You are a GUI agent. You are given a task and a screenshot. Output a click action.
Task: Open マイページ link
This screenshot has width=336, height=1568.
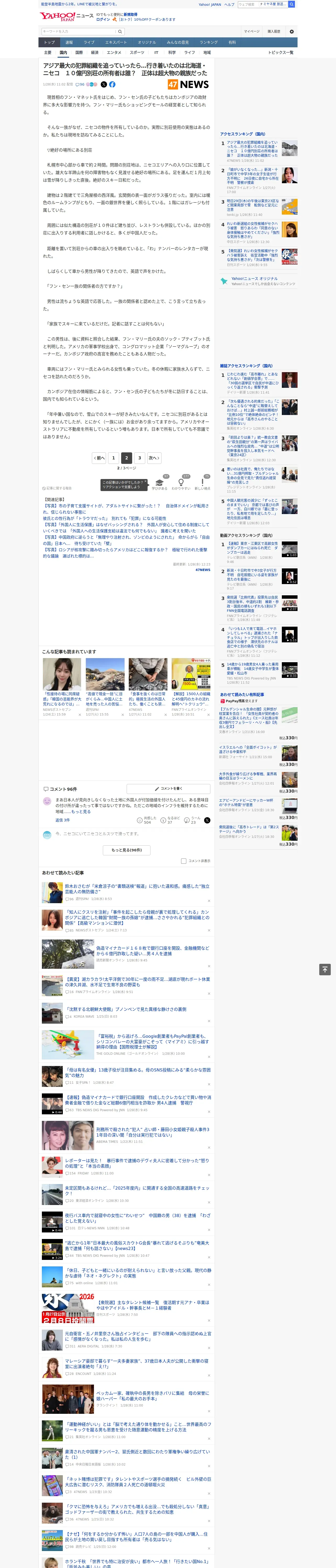click(x=251, y=32)
